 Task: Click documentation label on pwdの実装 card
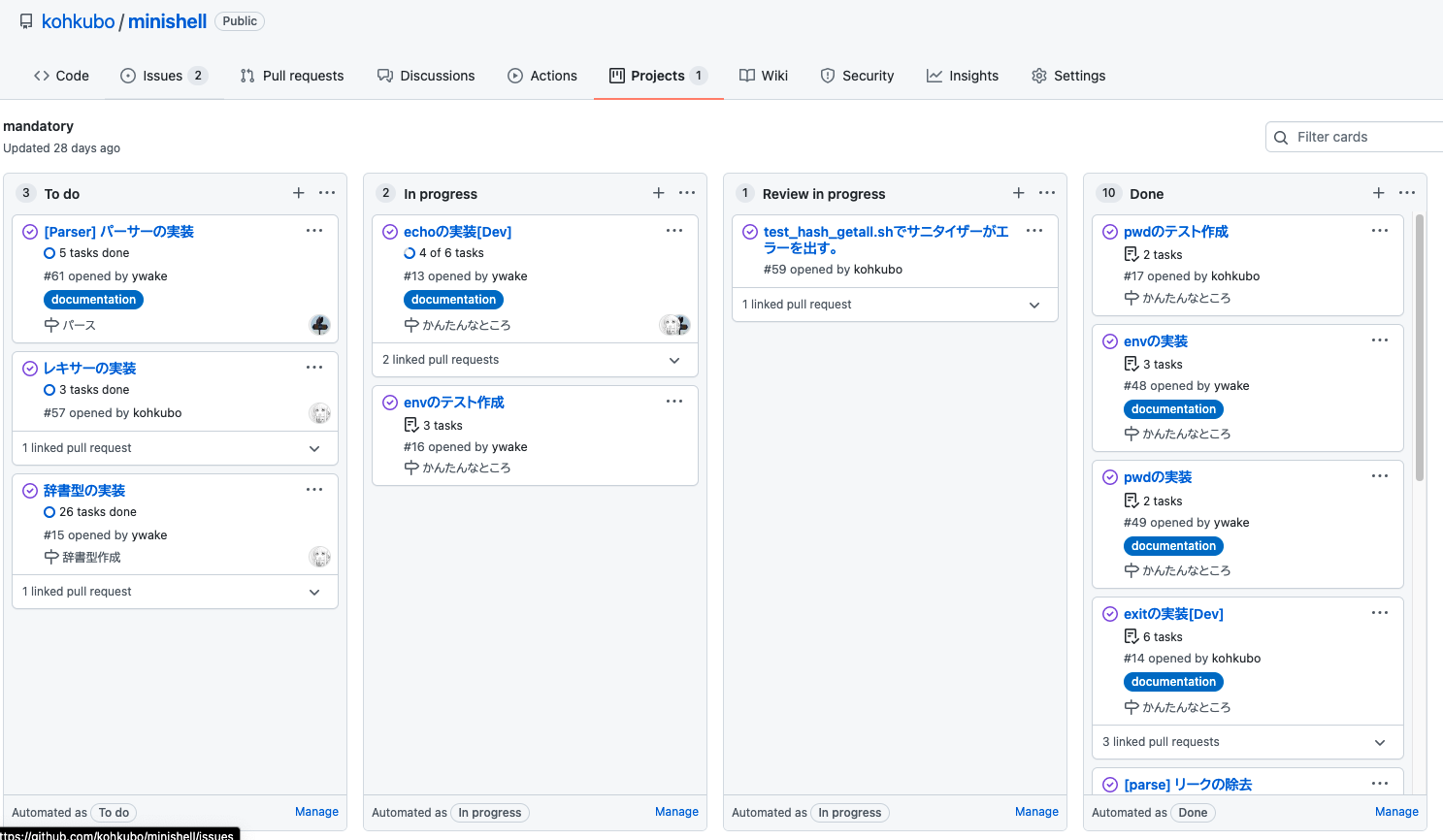pos(1173,546)
